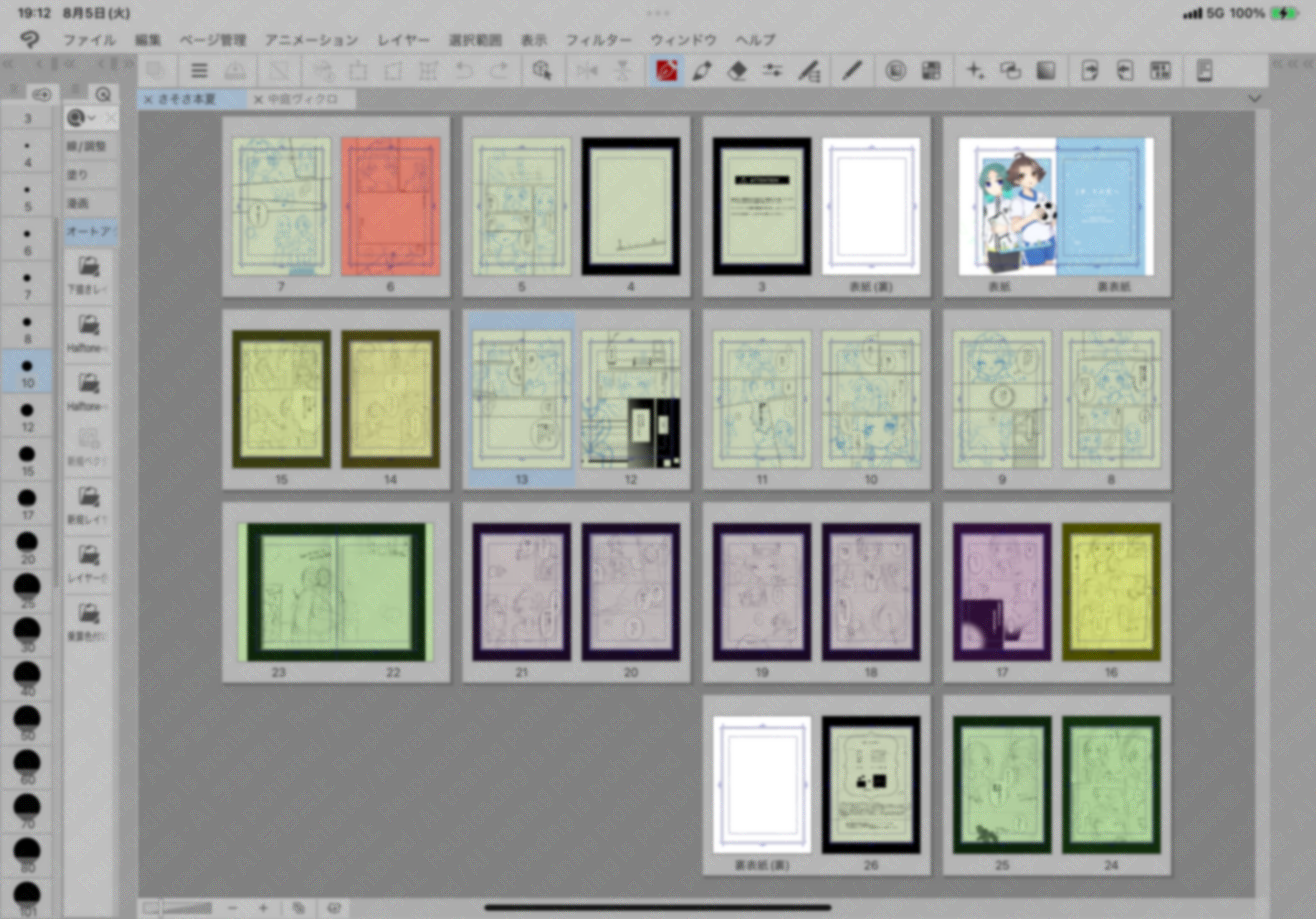
Task: Adjust the thumbnail zoom slider at the bottom
Action: point(186,908)
